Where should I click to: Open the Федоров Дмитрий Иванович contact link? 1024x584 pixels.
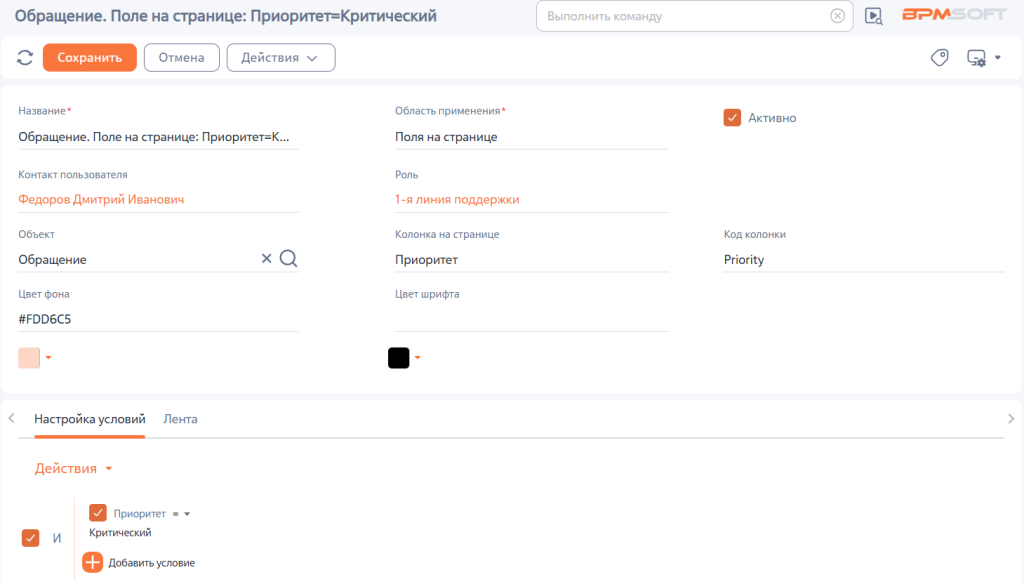pos(101,199)
